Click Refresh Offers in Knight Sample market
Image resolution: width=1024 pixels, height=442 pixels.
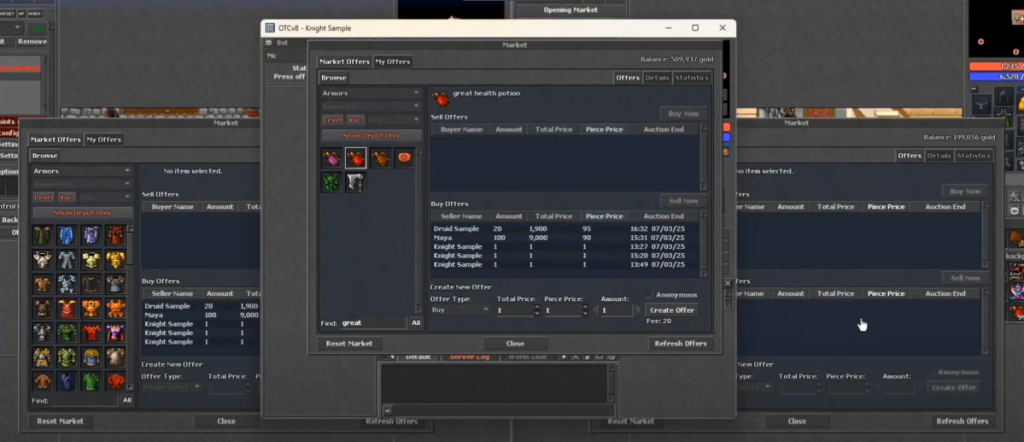tap(680, 343)
